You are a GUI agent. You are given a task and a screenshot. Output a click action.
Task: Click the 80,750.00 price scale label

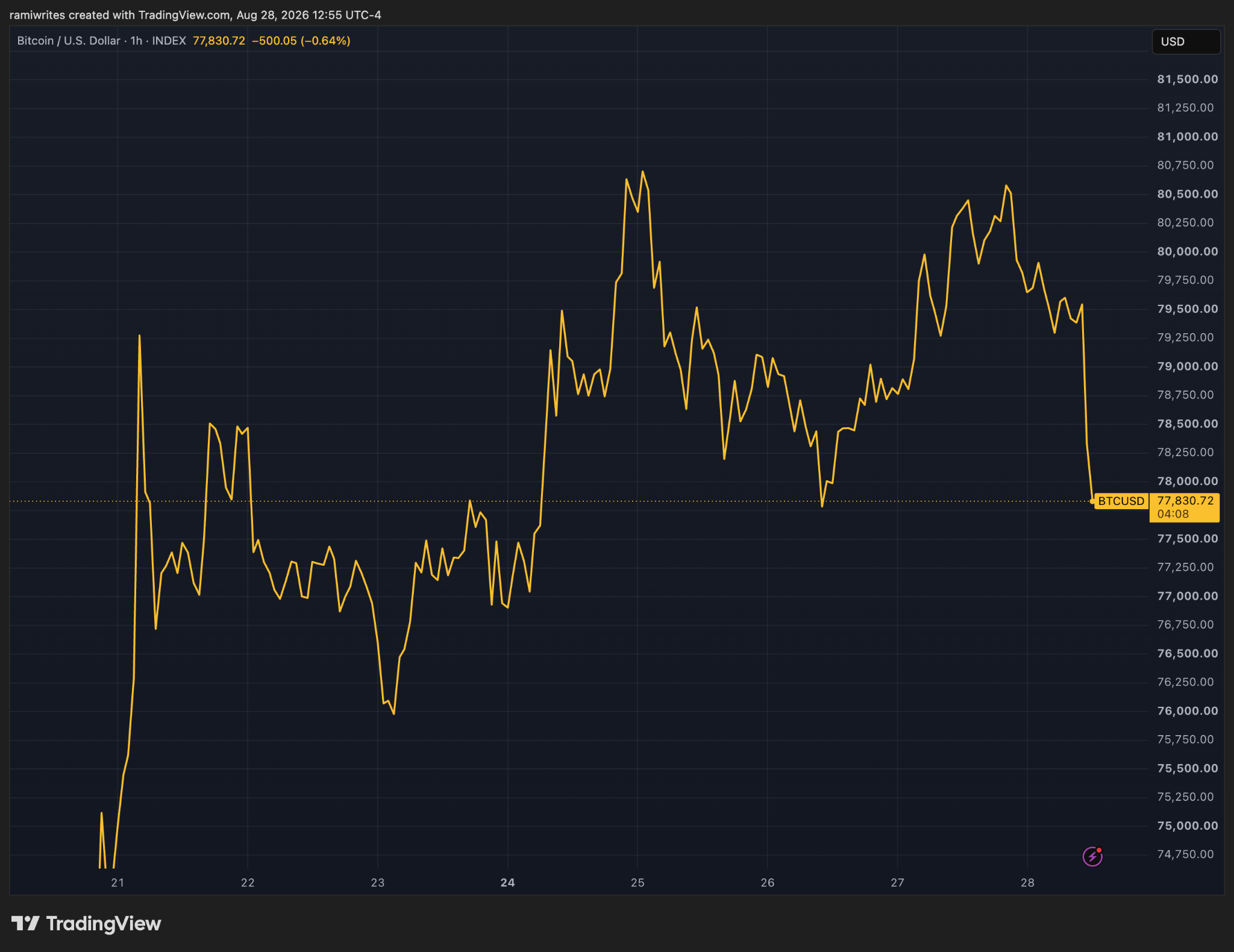[x=1185, y=165]
